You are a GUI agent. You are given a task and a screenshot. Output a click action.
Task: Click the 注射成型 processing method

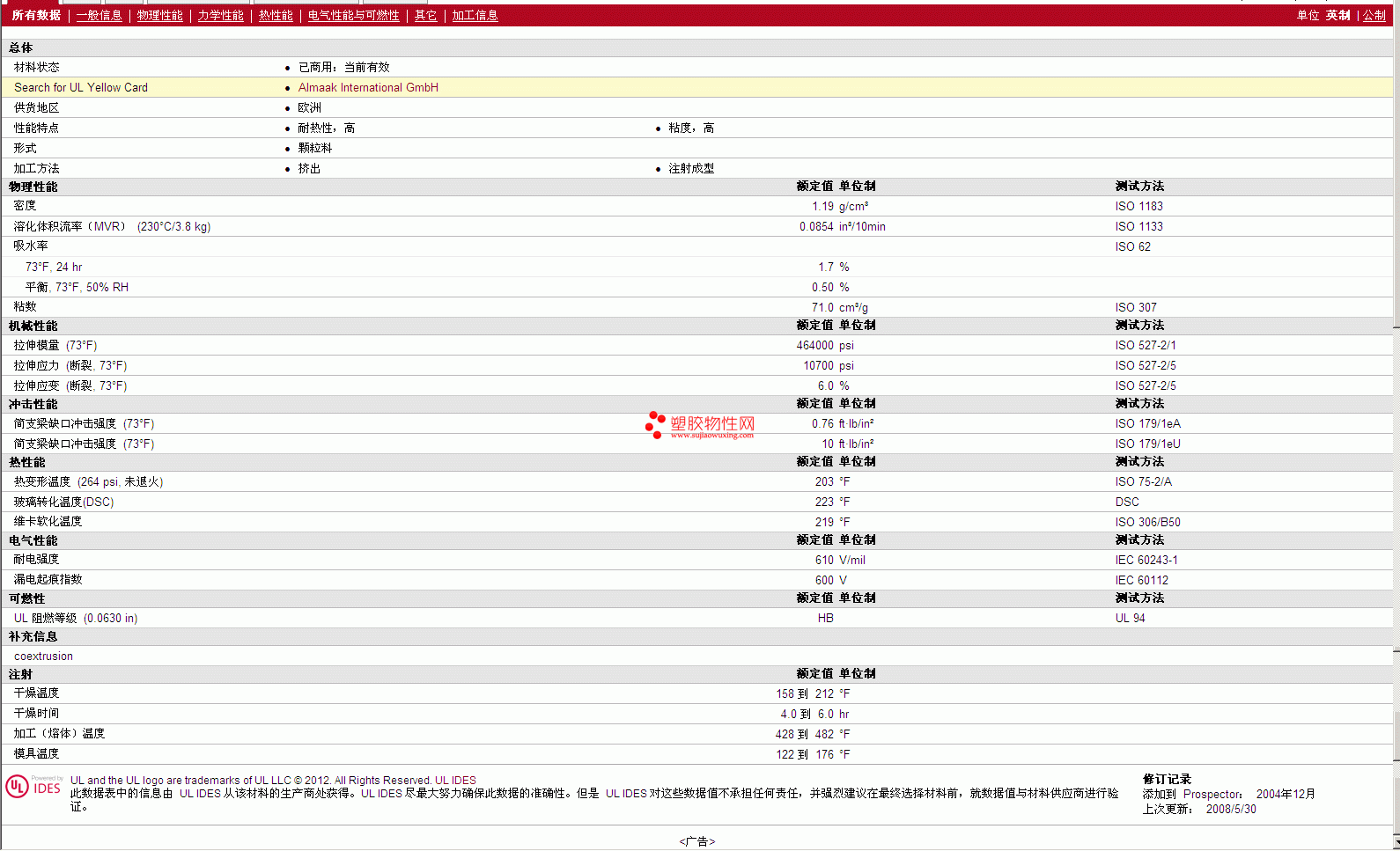pyautogui.click(x=691, y=168)
